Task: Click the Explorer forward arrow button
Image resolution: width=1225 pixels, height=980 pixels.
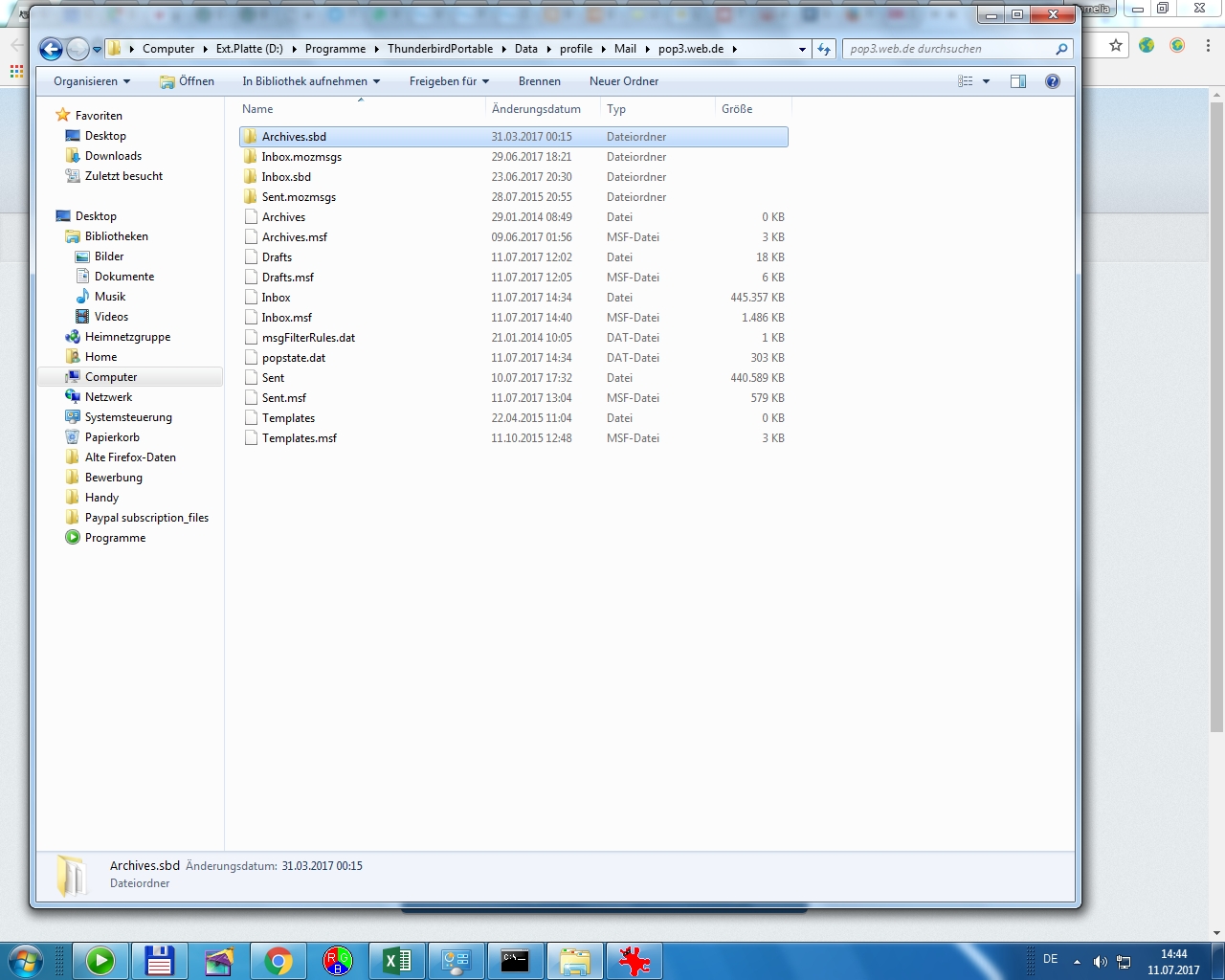Action: (78, 49)
